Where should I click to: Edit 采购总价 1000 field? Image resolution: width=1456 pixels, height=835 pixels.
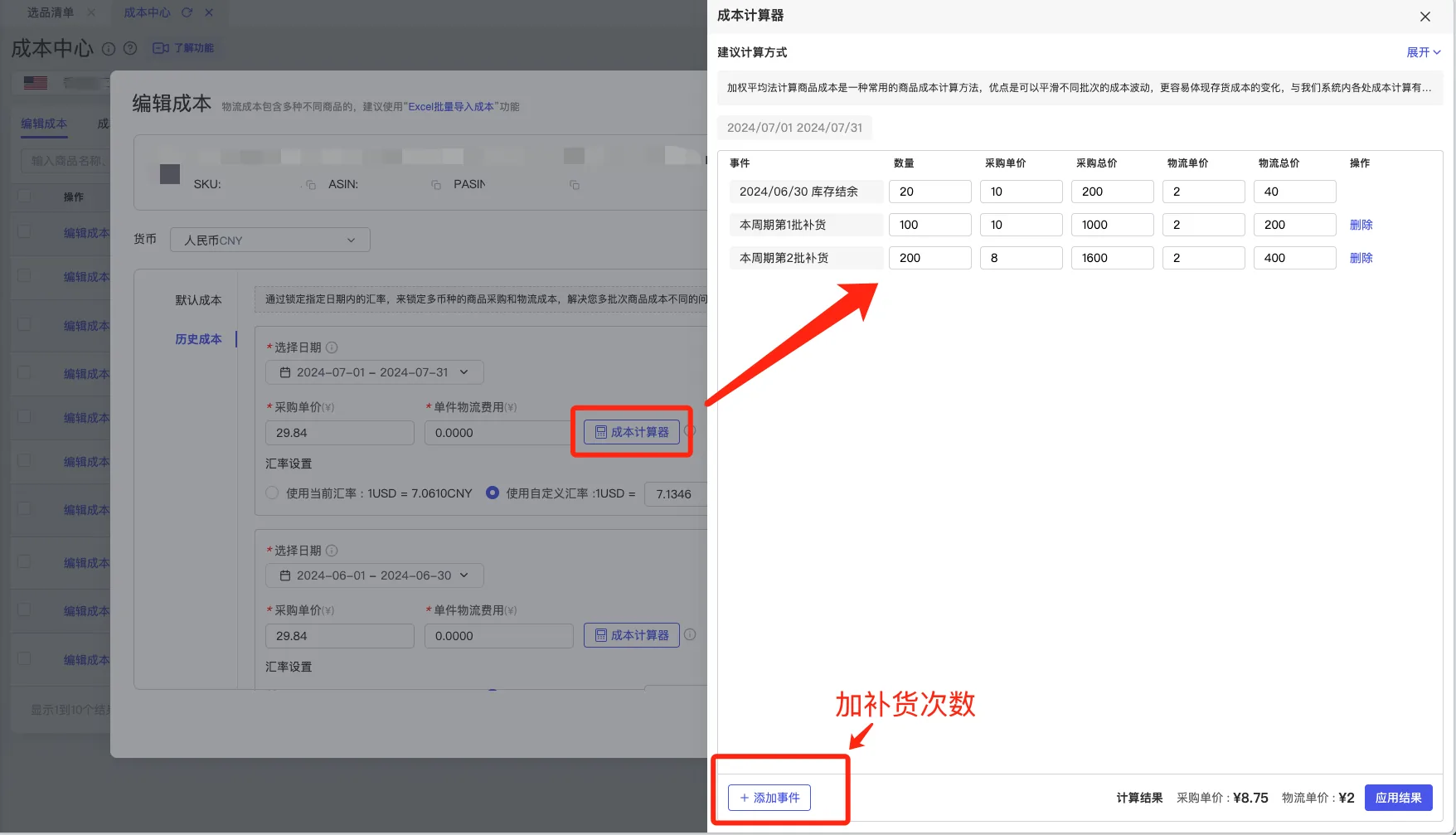point(1112,225)
